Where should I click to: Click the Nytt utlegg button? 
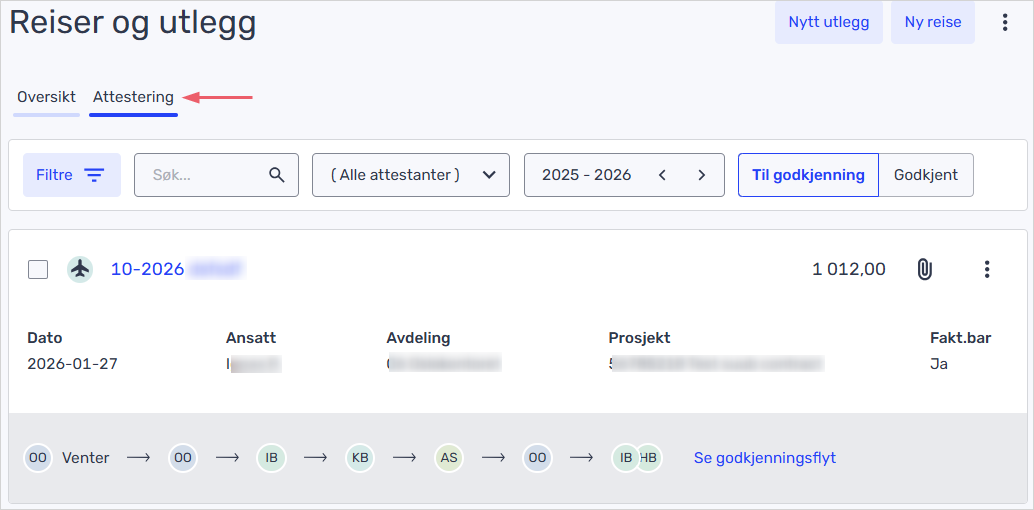[828, 22]
